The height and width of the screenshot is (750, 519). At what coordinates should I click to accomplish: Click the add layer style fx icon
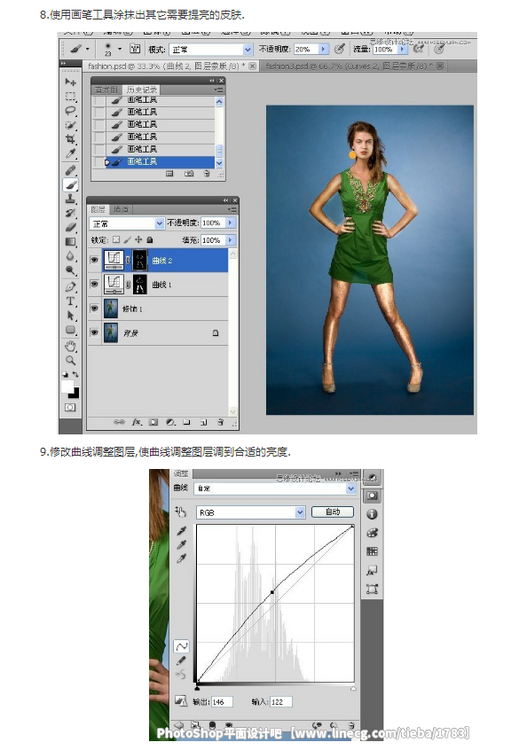[137, 422]
